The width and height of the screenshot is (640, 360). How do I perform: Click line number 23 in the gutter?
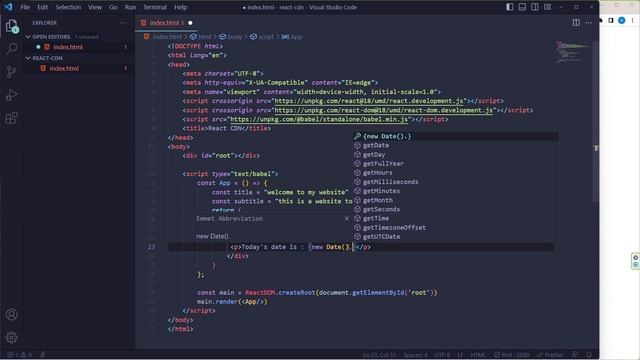151,247
